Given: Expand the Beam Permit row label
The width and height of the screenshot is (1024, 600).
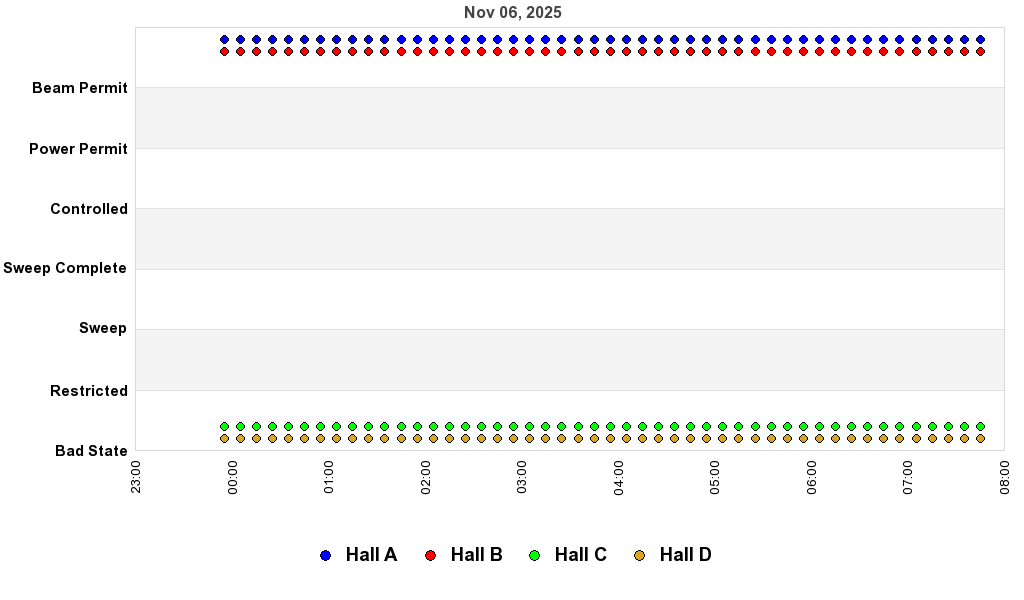Looking at the screenshot, I should [x=80, y=88].
